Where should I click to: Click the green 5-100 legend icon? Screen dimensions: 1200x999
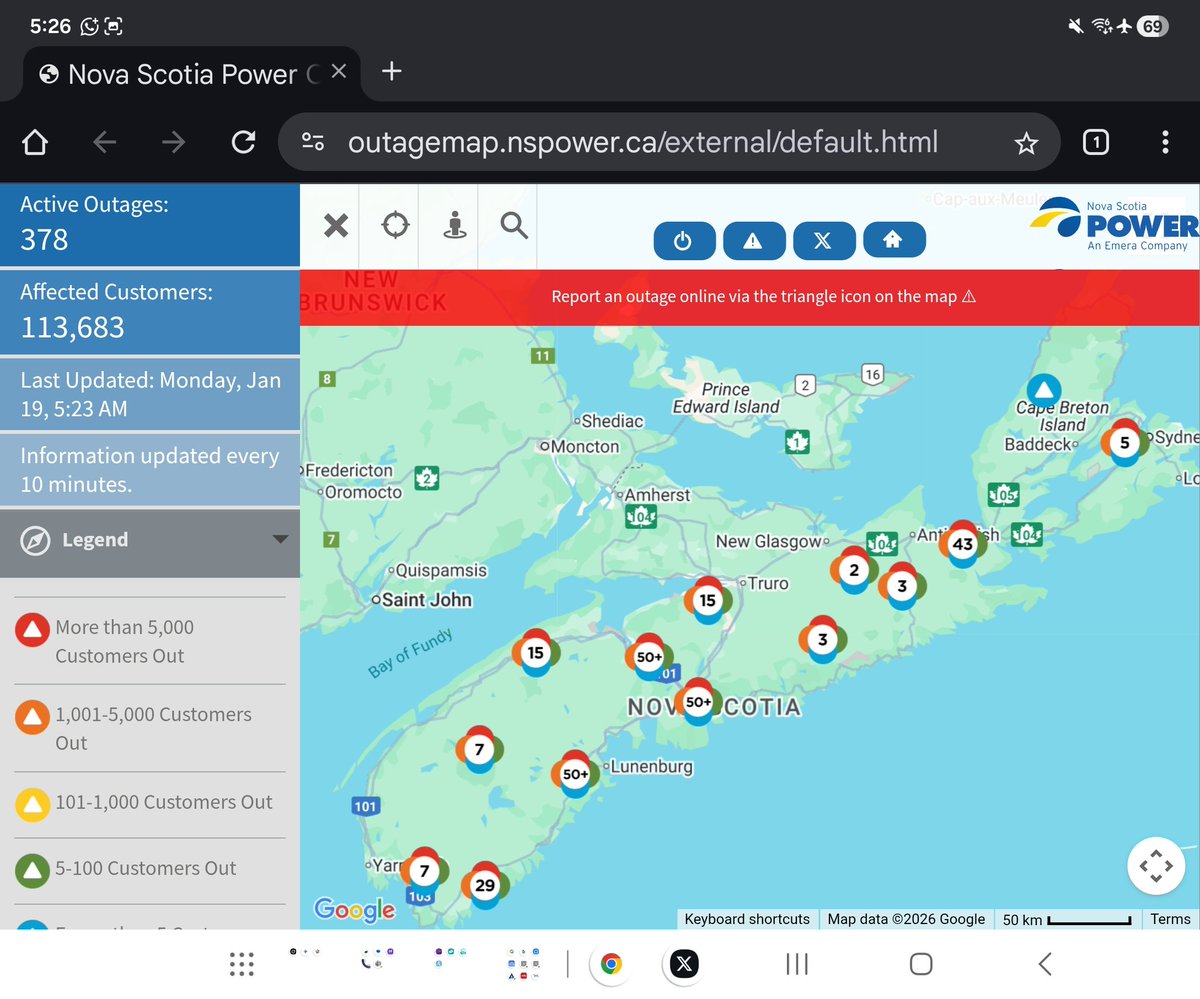point(32,870)
